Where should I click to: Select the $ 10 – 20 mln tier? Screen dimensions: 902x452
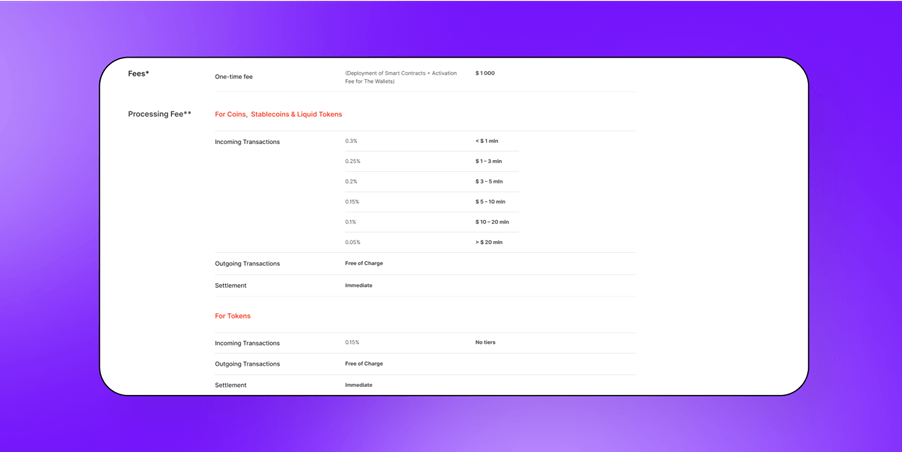pos(492,222)
